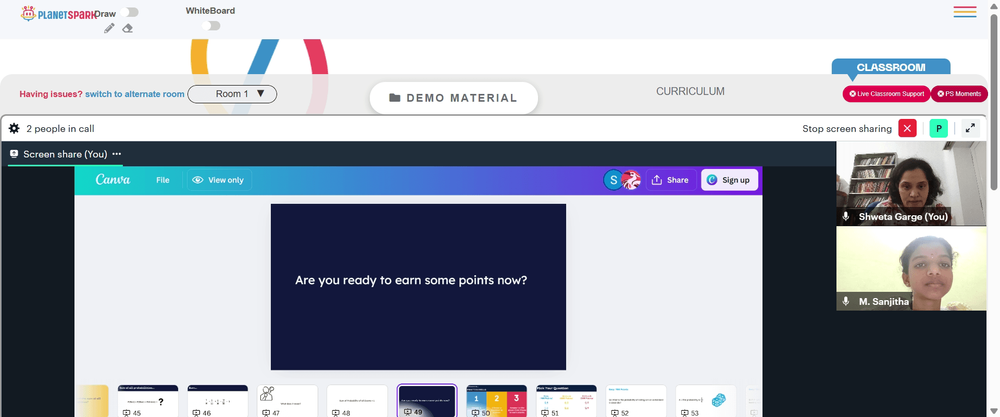This screenshot has height=417, width=1000.
Task: Click the Canva Share button
Action: 670,180
